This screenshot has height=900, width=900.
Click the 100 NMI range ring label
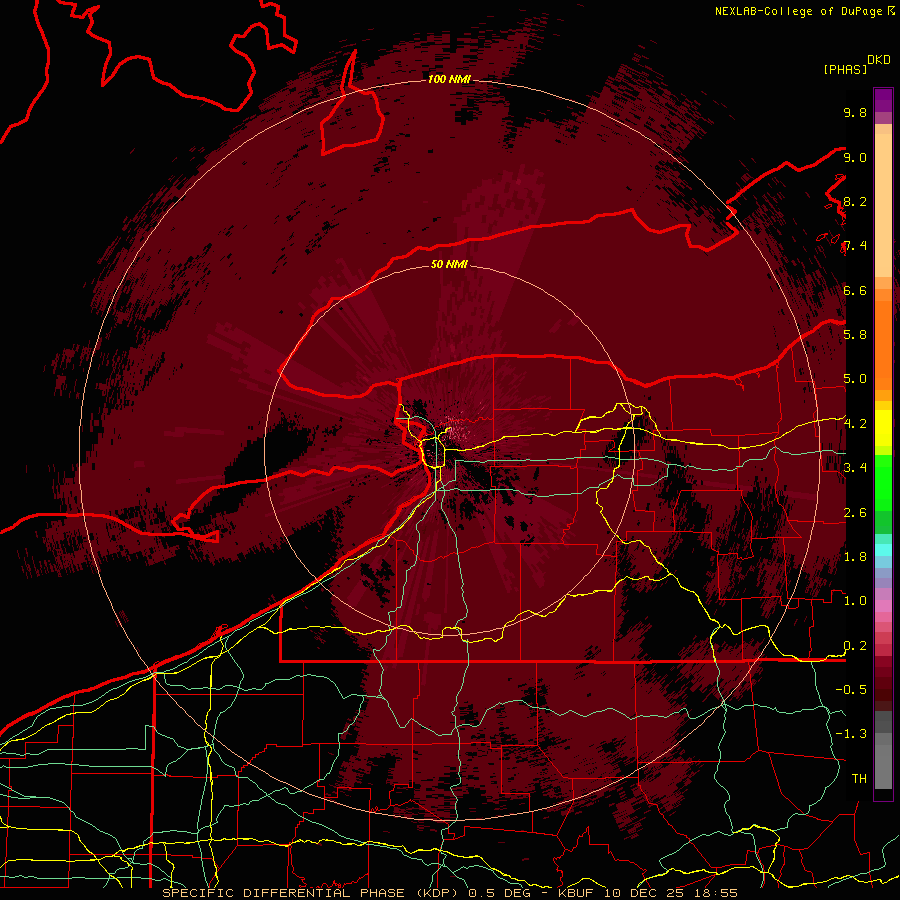pyautogui.click(x=449, y=79)
